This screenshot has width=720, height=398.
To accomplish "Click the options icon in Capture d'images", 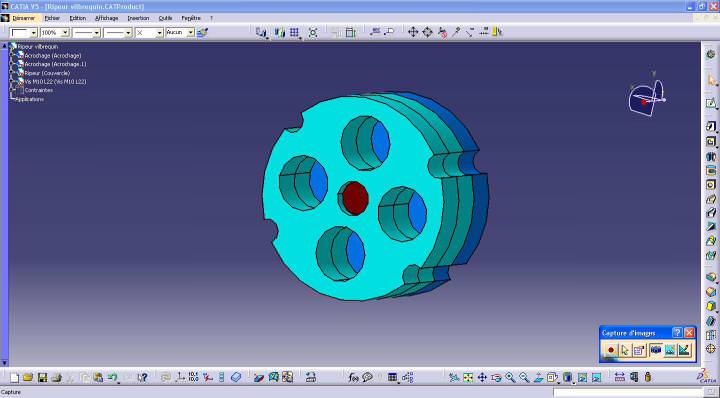I will [639, 350].
